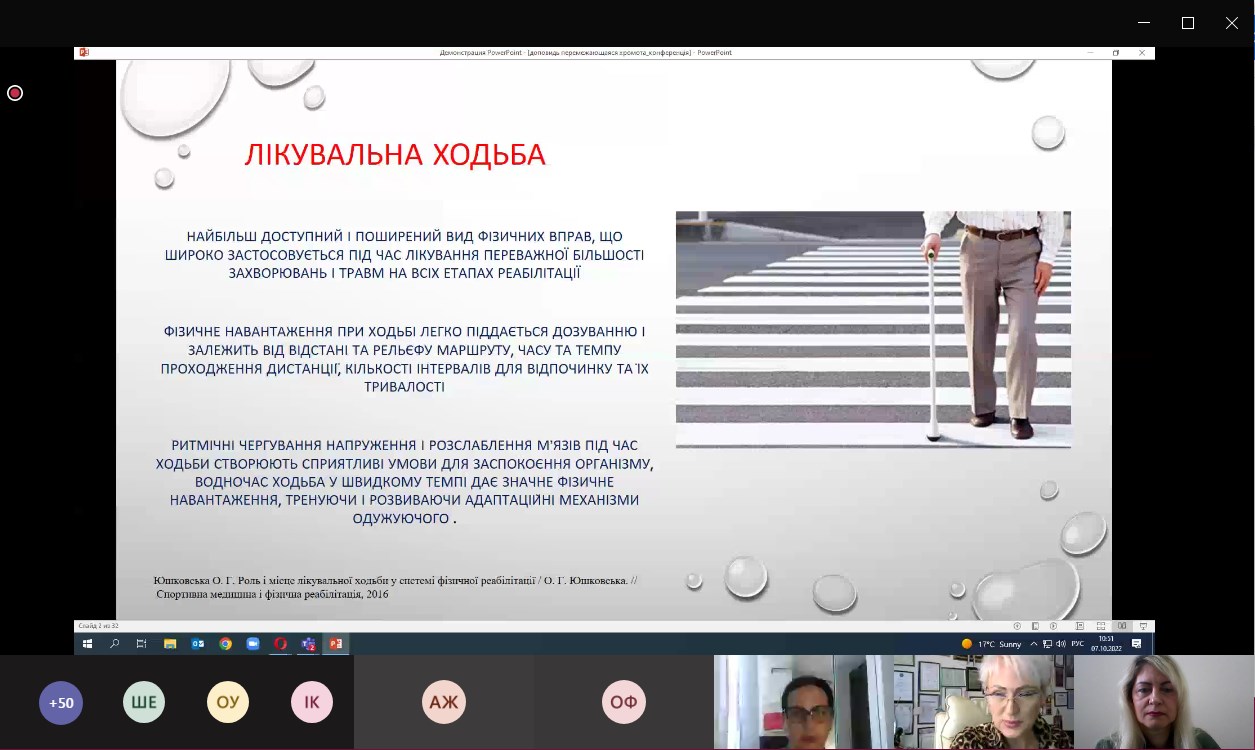Select the АЖ participant avatar
This screenshot has height=750, width=1255.
pos(443,703)
